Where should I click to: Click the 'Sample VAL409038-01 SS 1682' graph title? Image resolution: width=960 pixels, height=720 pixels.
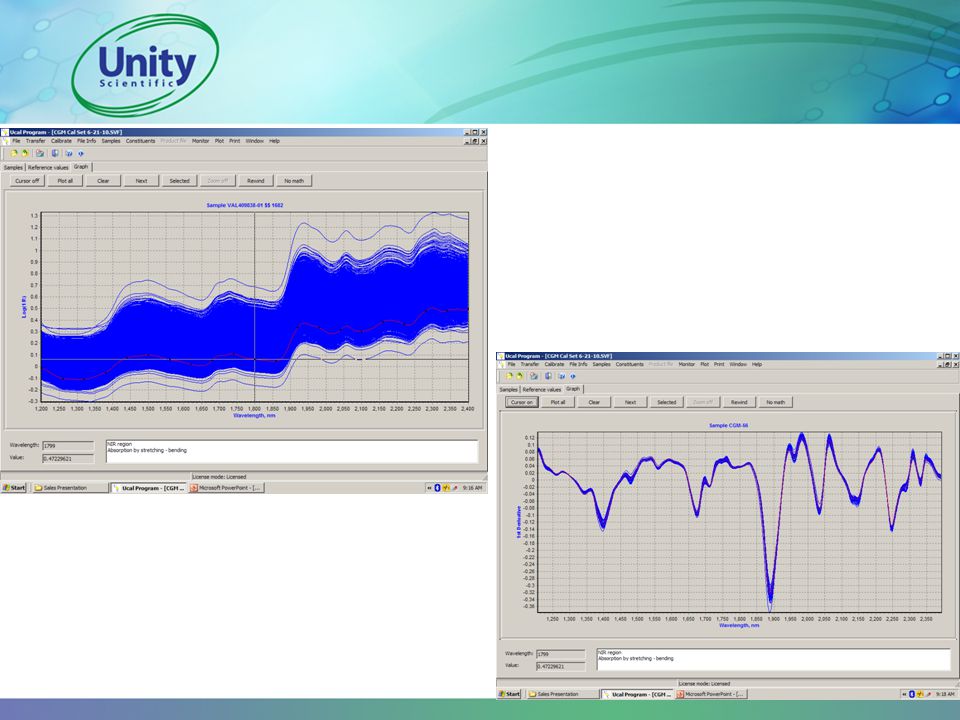245,205
